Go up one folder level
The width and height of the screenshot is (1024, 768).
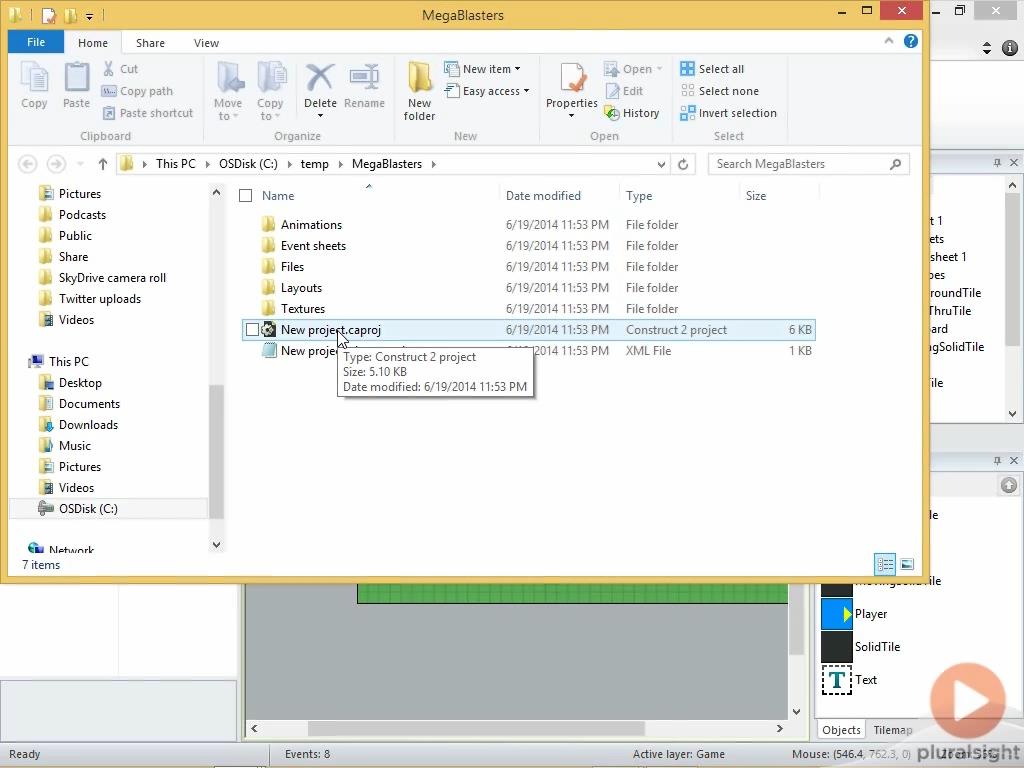coord(103,164)
